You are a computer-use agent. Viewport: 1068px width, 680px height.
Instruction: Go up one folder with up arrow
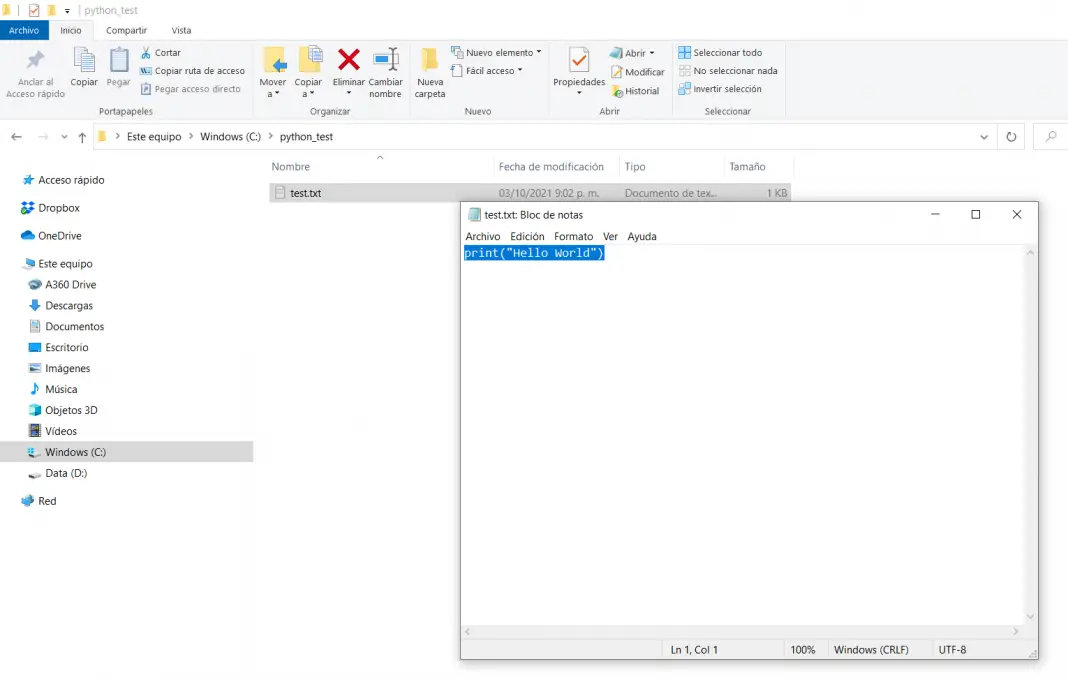pyautogui.click(x=82, y=137)
